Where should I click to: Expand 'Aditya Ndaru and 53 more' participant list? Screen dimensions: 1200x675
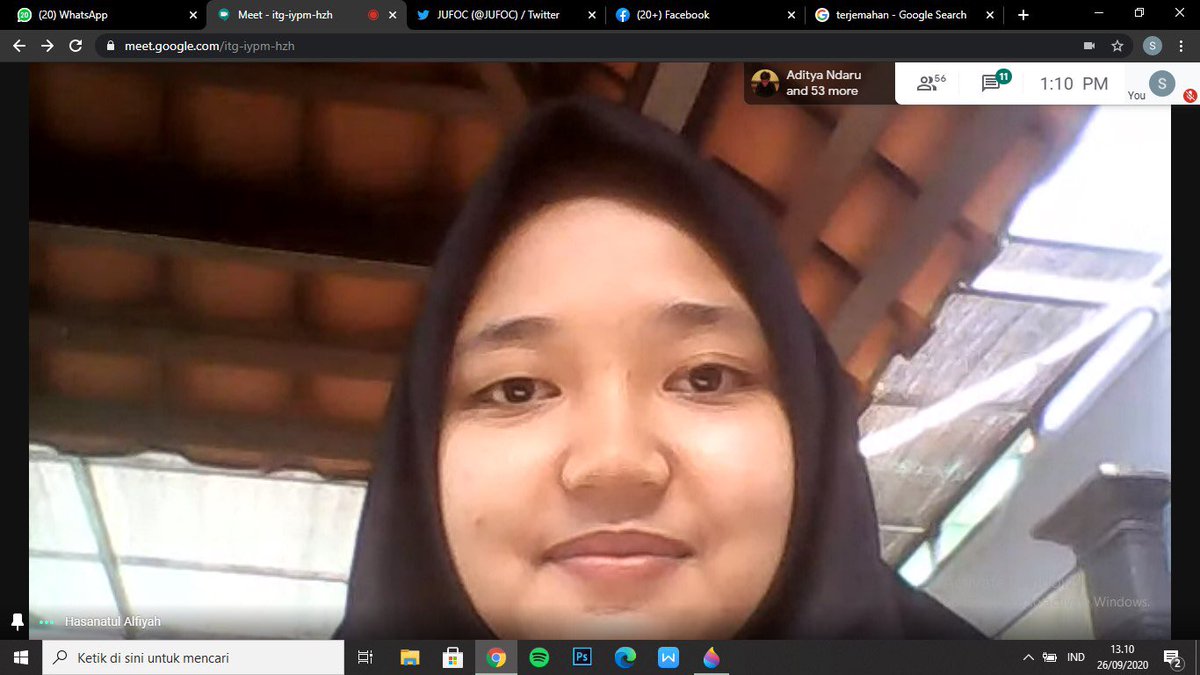820,83
